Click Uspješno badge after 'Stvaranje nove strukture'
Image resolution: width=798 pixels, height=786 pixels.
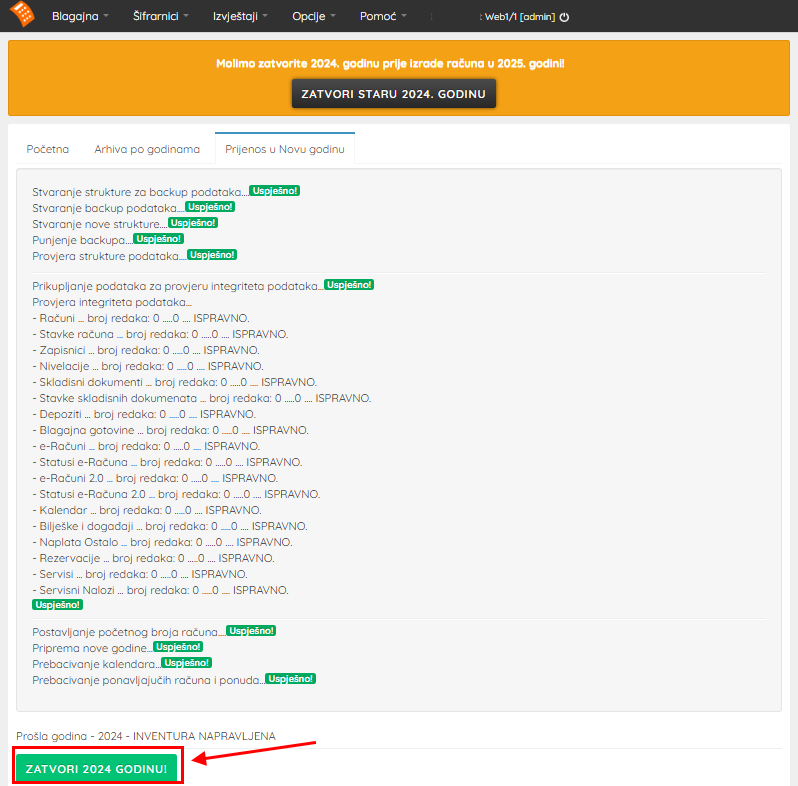coord(193,222)
